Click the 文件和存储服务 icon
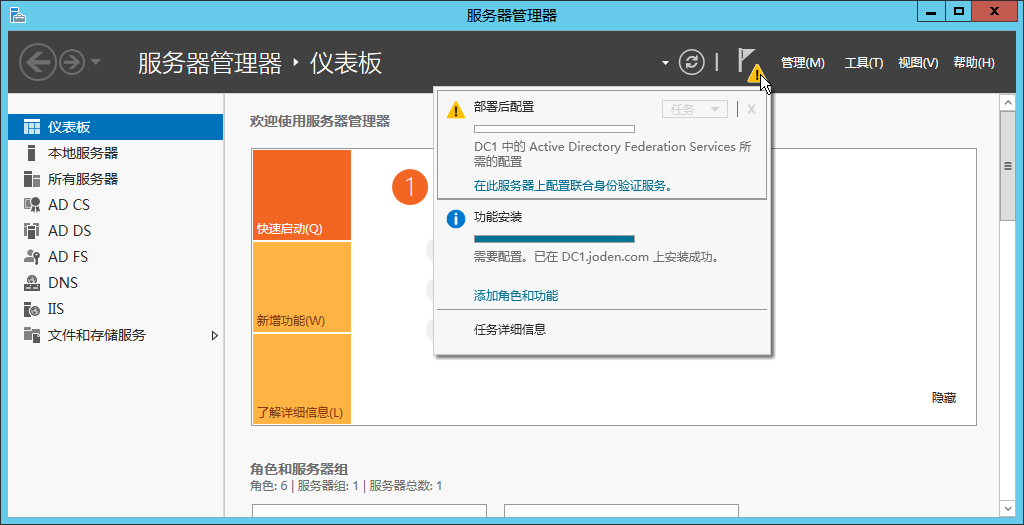The height and width of the screenshot is (525, 1024). tap(31, 336)
